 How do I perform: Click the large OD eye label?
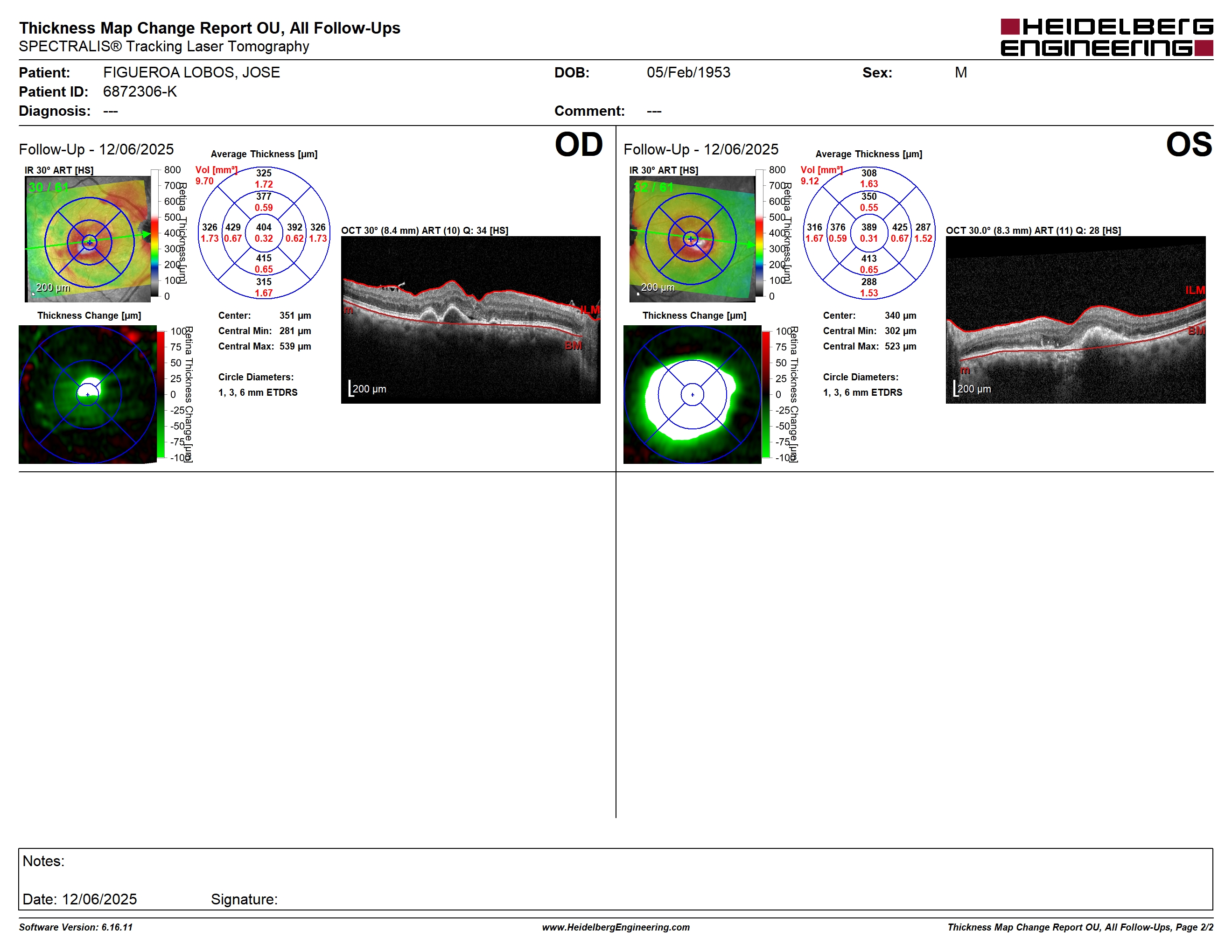point(579,144)
